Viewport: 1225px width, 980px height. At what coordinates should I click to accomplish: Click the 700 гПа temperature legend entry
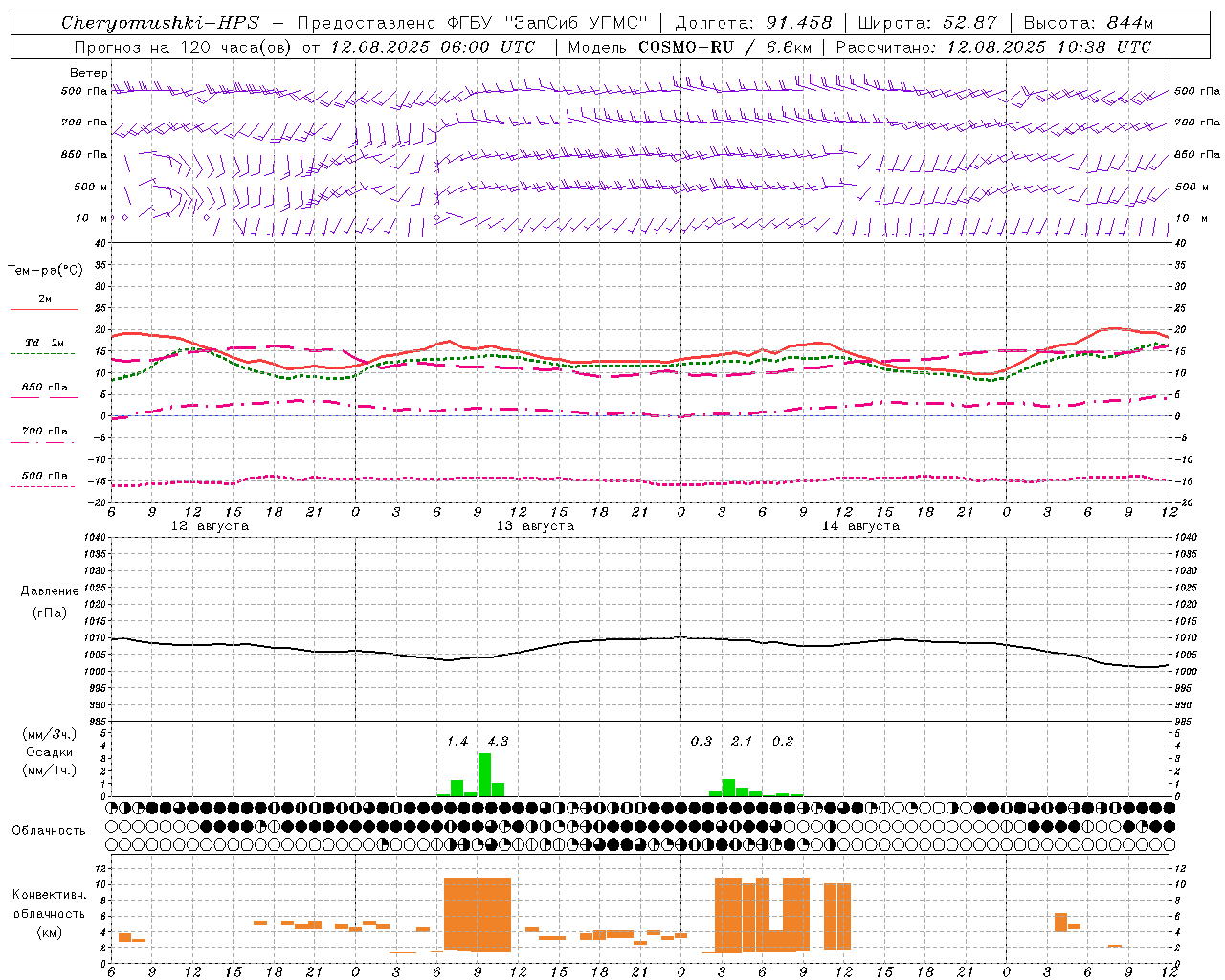(x=45, y=432)
